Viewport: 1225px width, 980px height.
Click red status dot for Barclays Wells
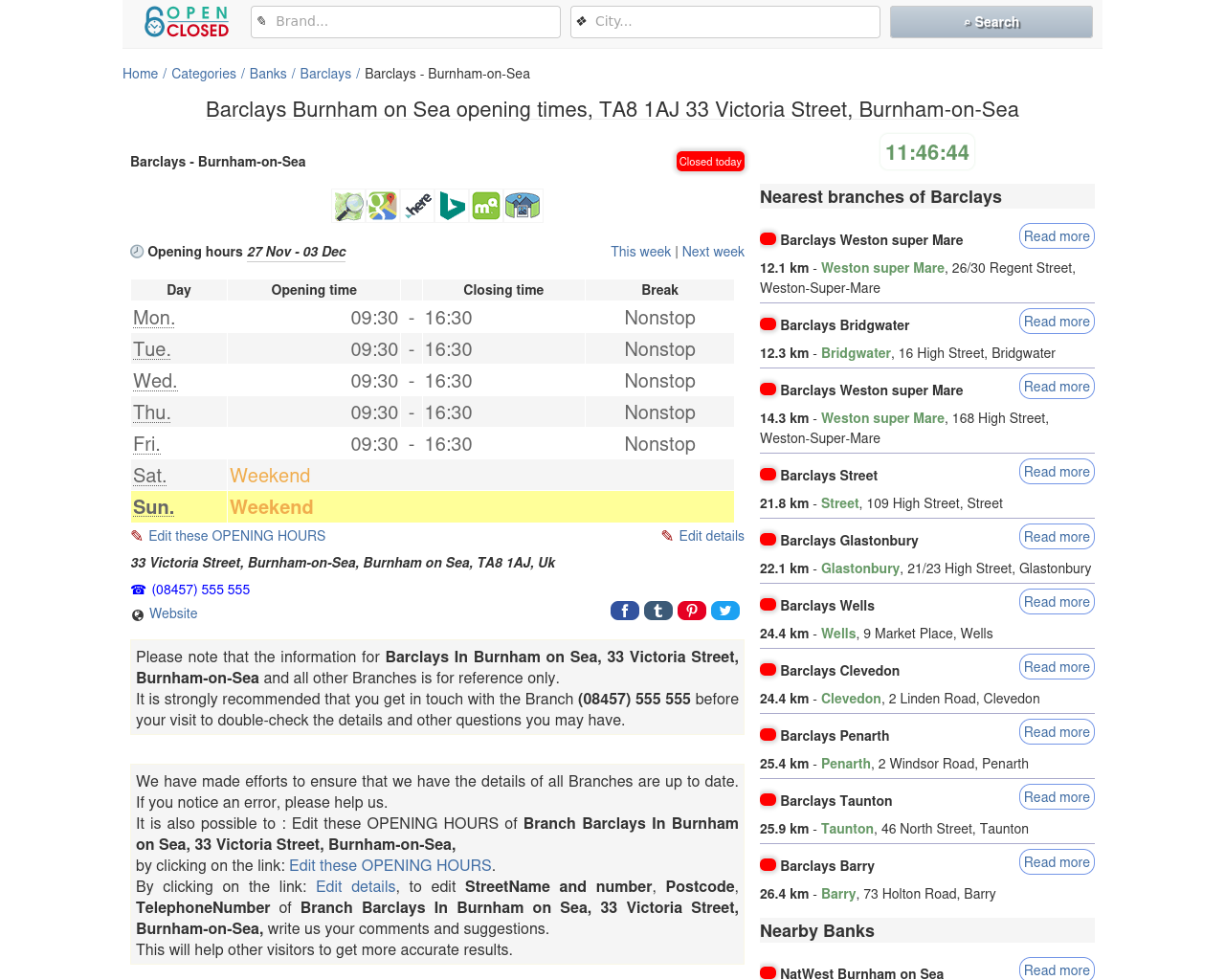click(768, 605)
